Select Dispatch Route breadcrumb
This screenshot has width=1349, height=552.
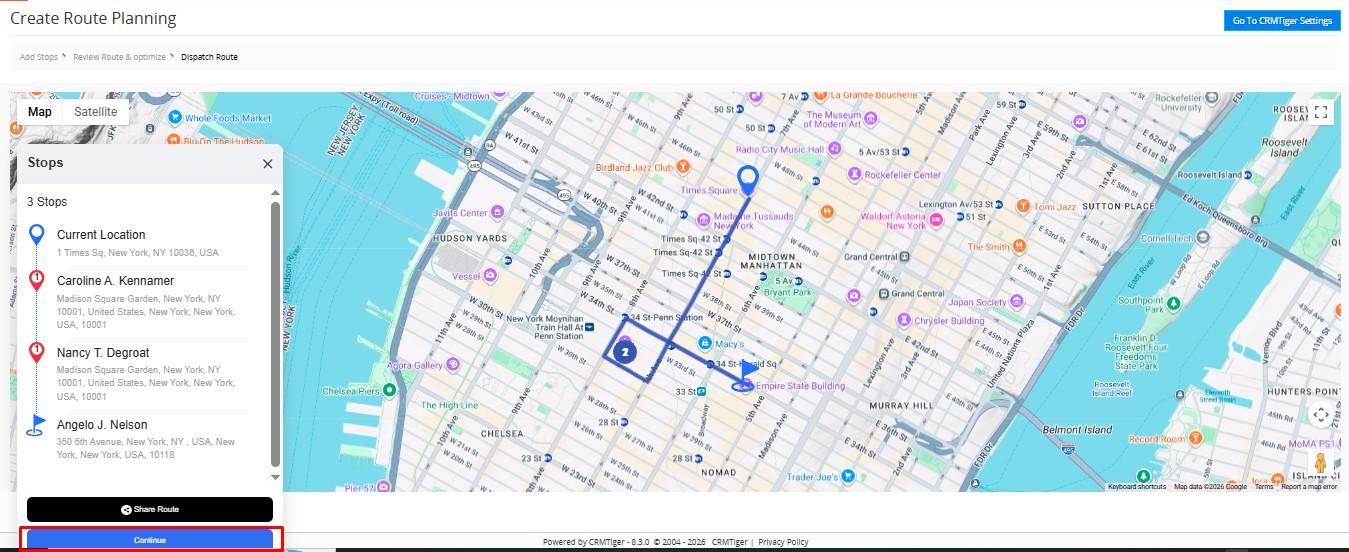coord(209,57)
